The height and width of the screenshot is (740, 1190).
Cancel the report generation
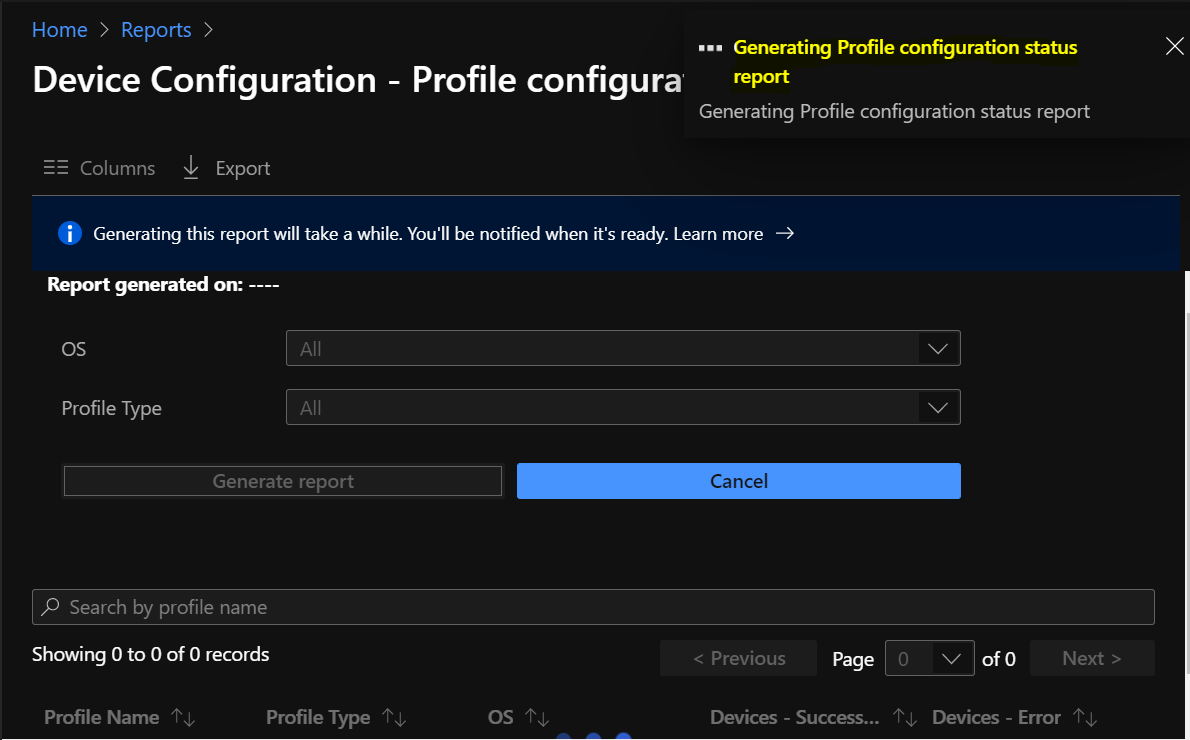(x=738, y=481)
